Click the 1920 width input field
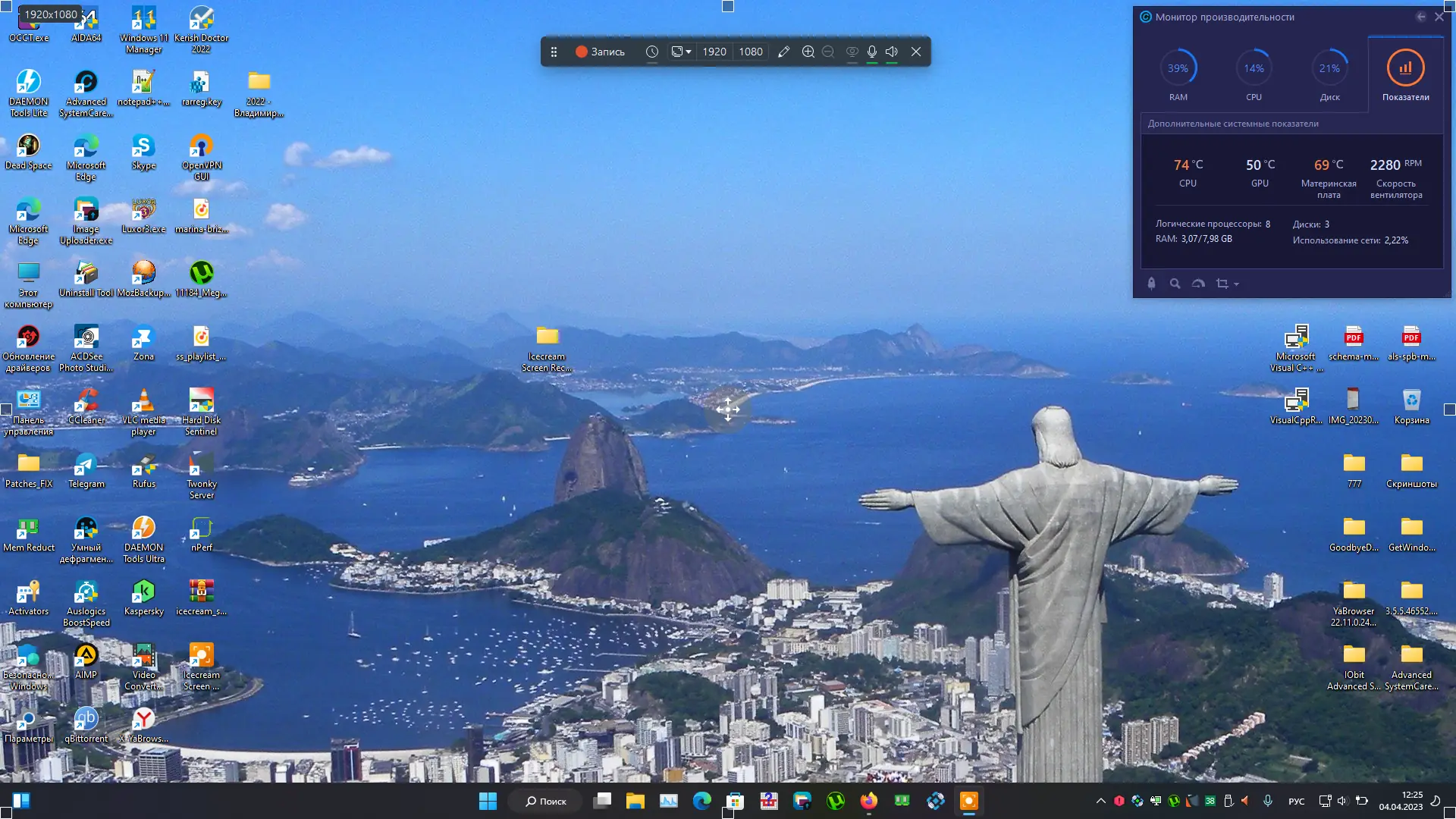This screenshot has height=819, width=1456. pos(714,52)
